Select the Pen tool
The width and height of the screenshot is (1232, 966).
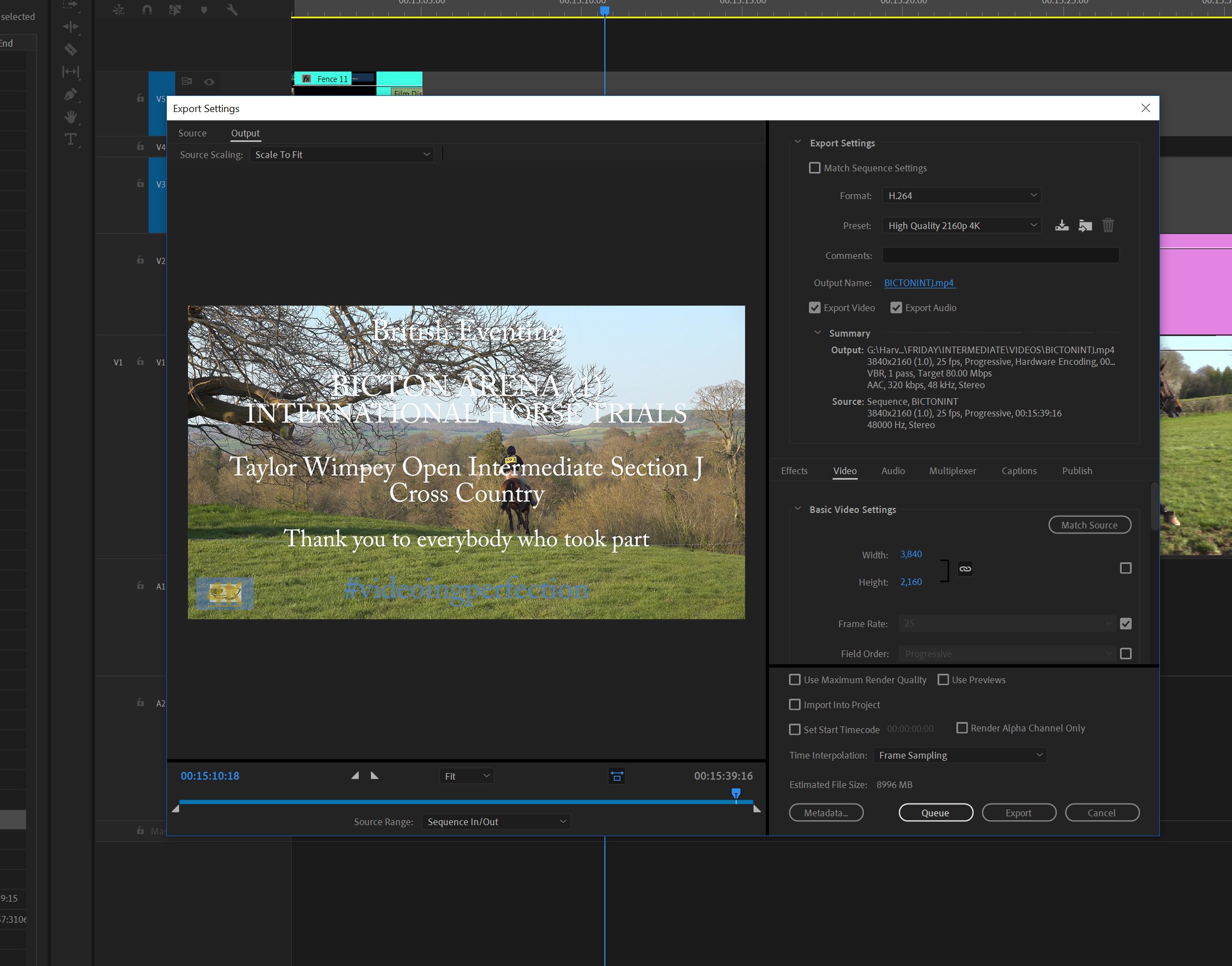pos(70,94)
